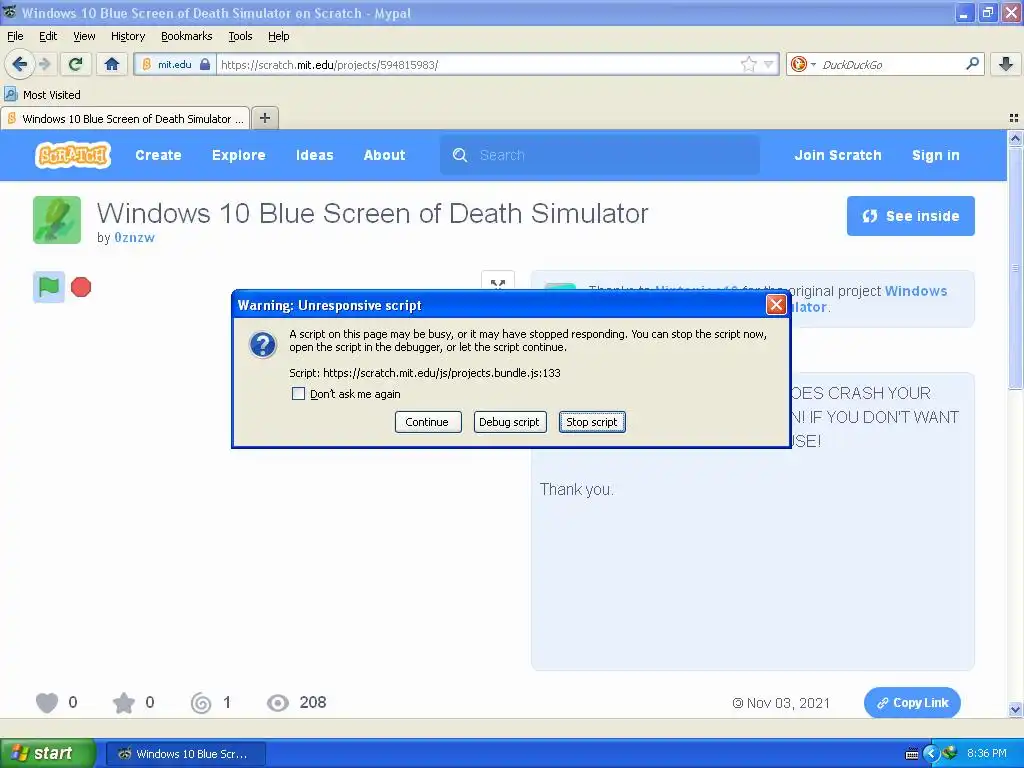Screen dimensions: 1024x768
Task: Click the Stop script button
Action: (592, 422)
